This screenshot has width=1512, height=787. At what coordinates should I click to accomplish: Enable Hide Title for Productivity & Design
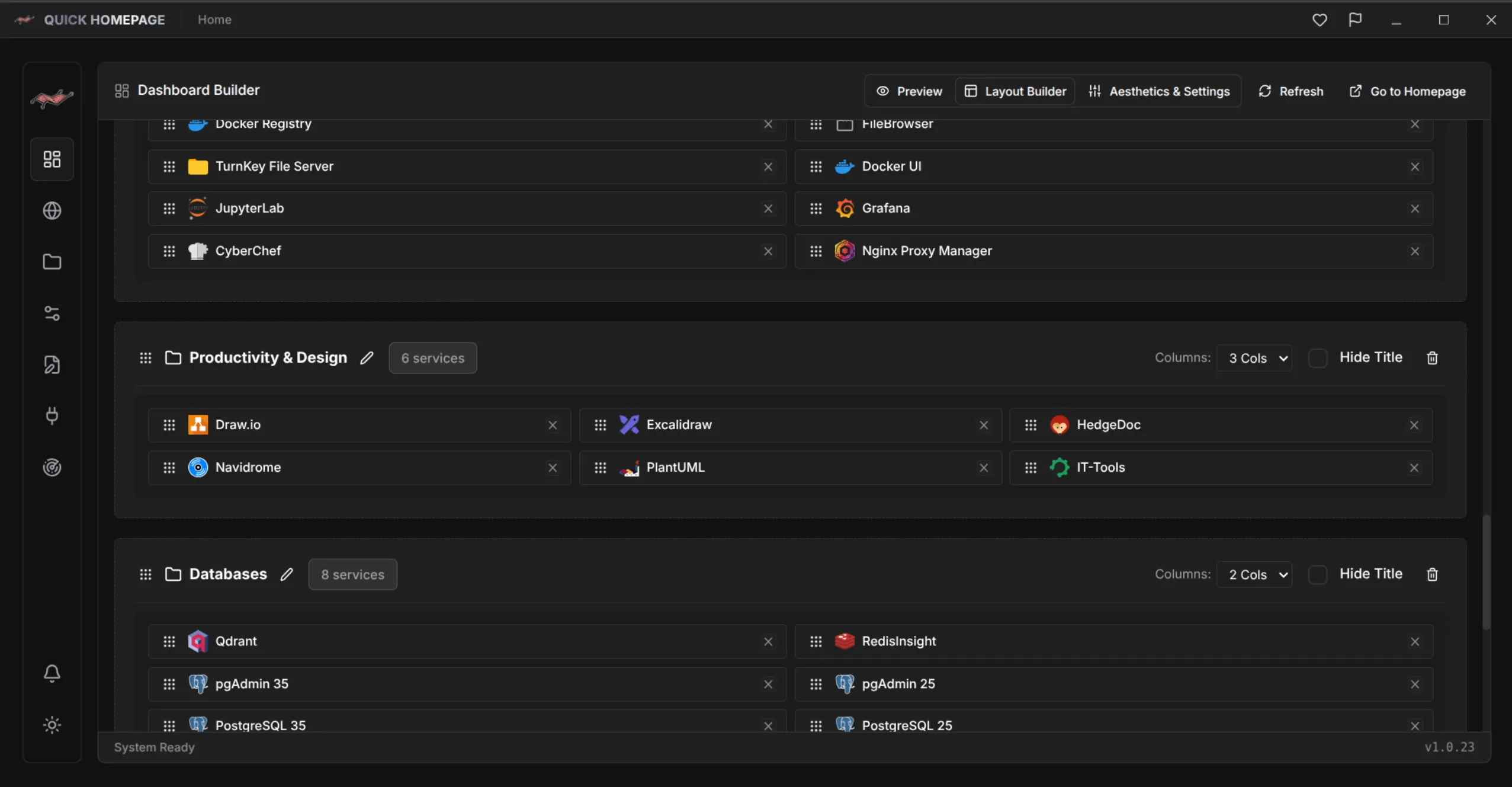tap(1317, 358)
